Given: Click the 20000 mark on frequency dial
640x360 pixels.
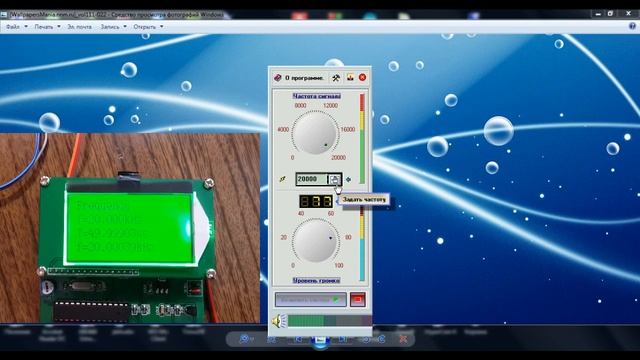Looking at the screenshot, I should [x=339, y=158].
